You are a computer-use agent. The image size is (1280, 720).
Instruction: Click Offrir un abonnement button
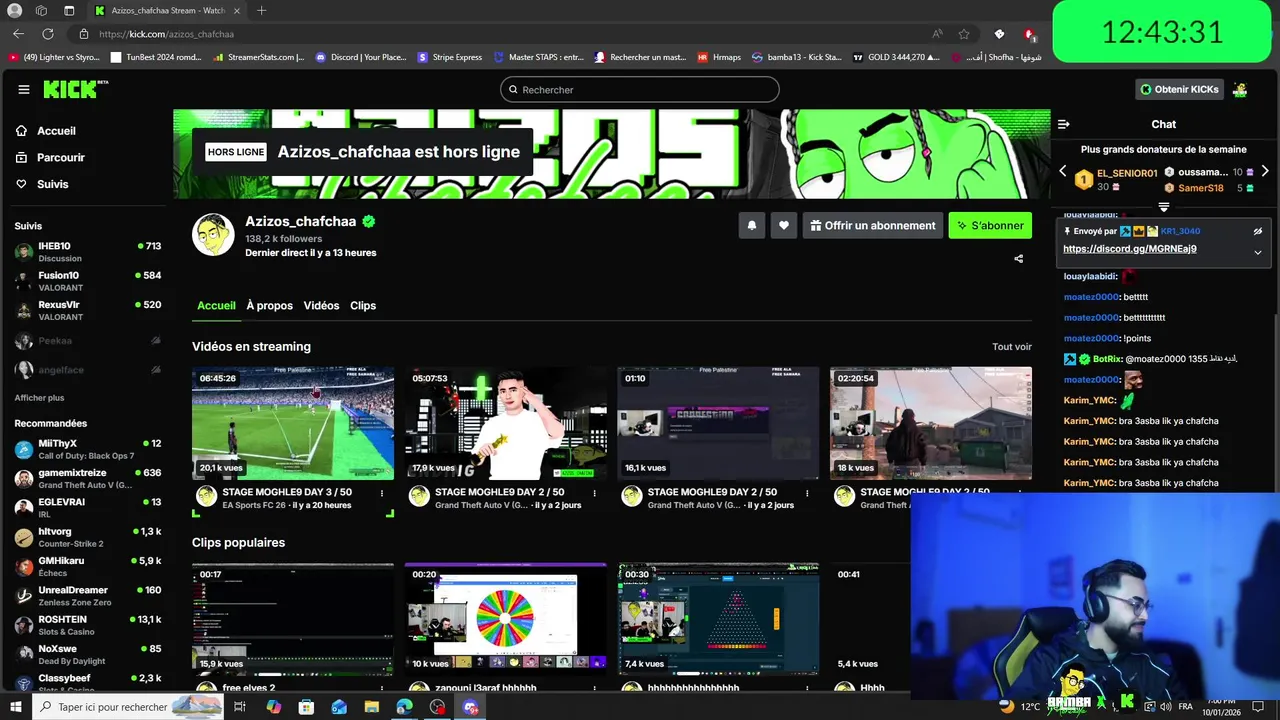tap(873, 225)
